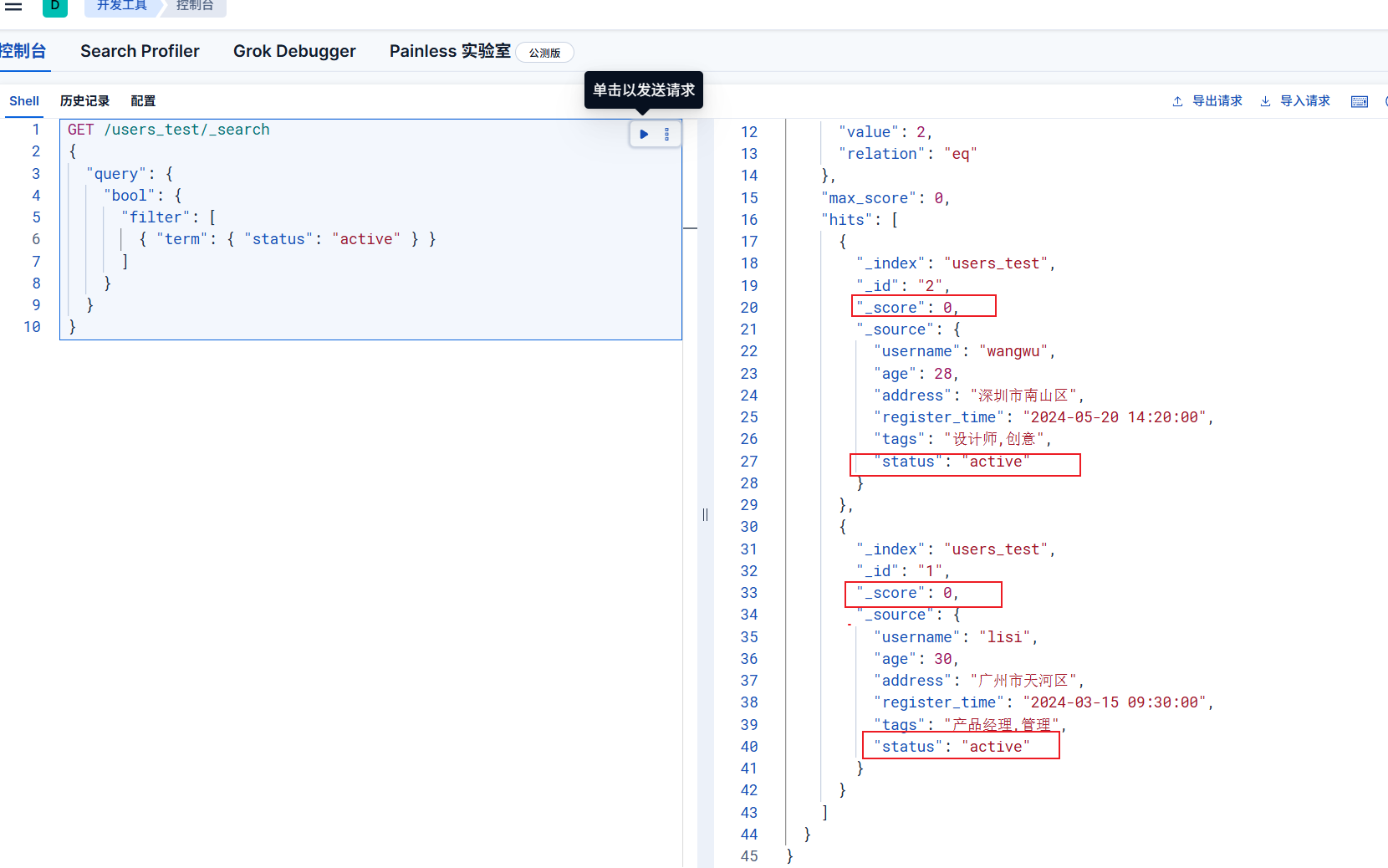Image resolution: width=1388 pixels, height=868 pixels.
Task: Click 导入请求 to import requests
Action: (x=1295, y=101)
